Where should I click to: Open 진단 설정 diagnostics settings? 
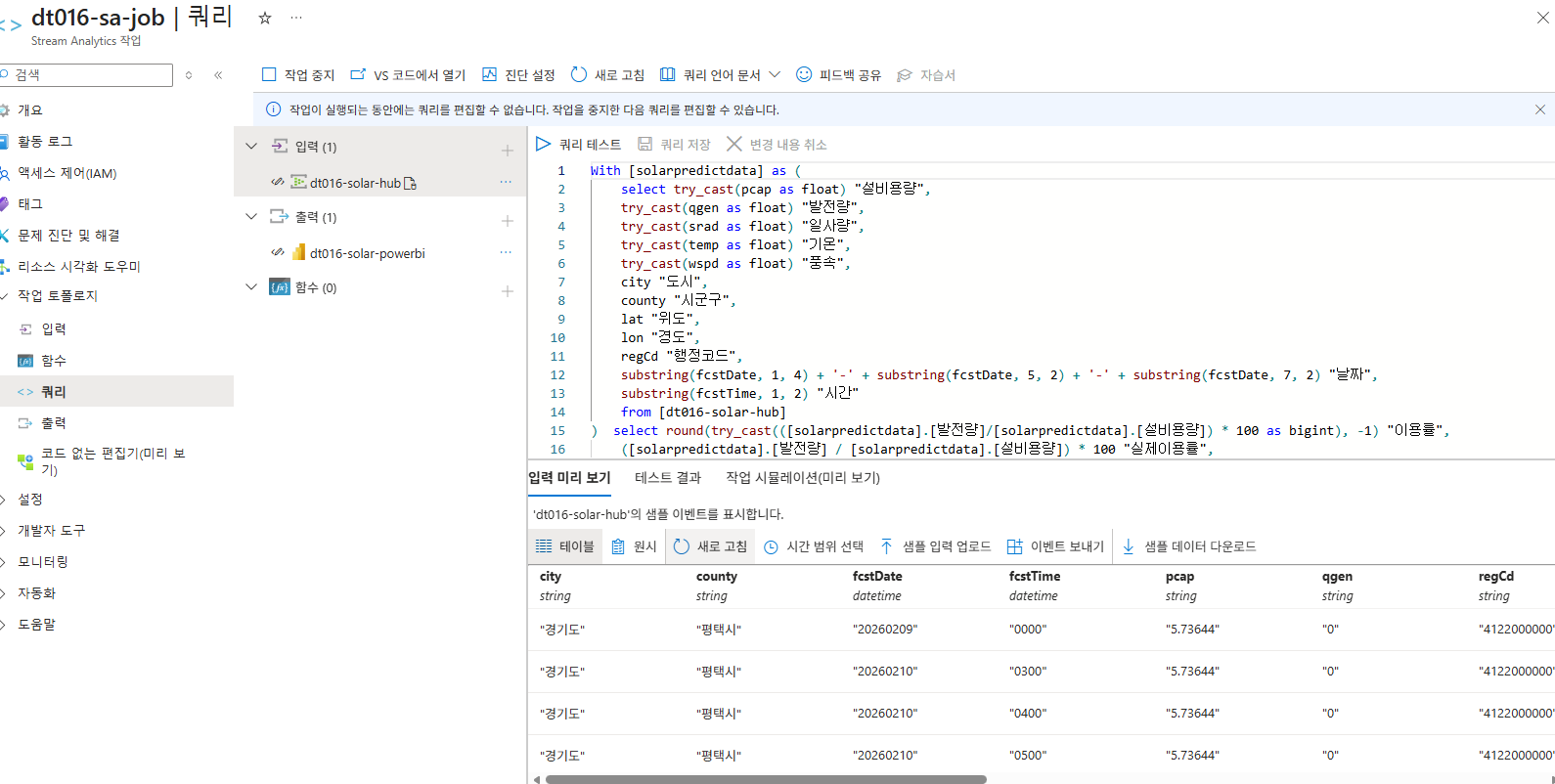click(x=518, y=74)
